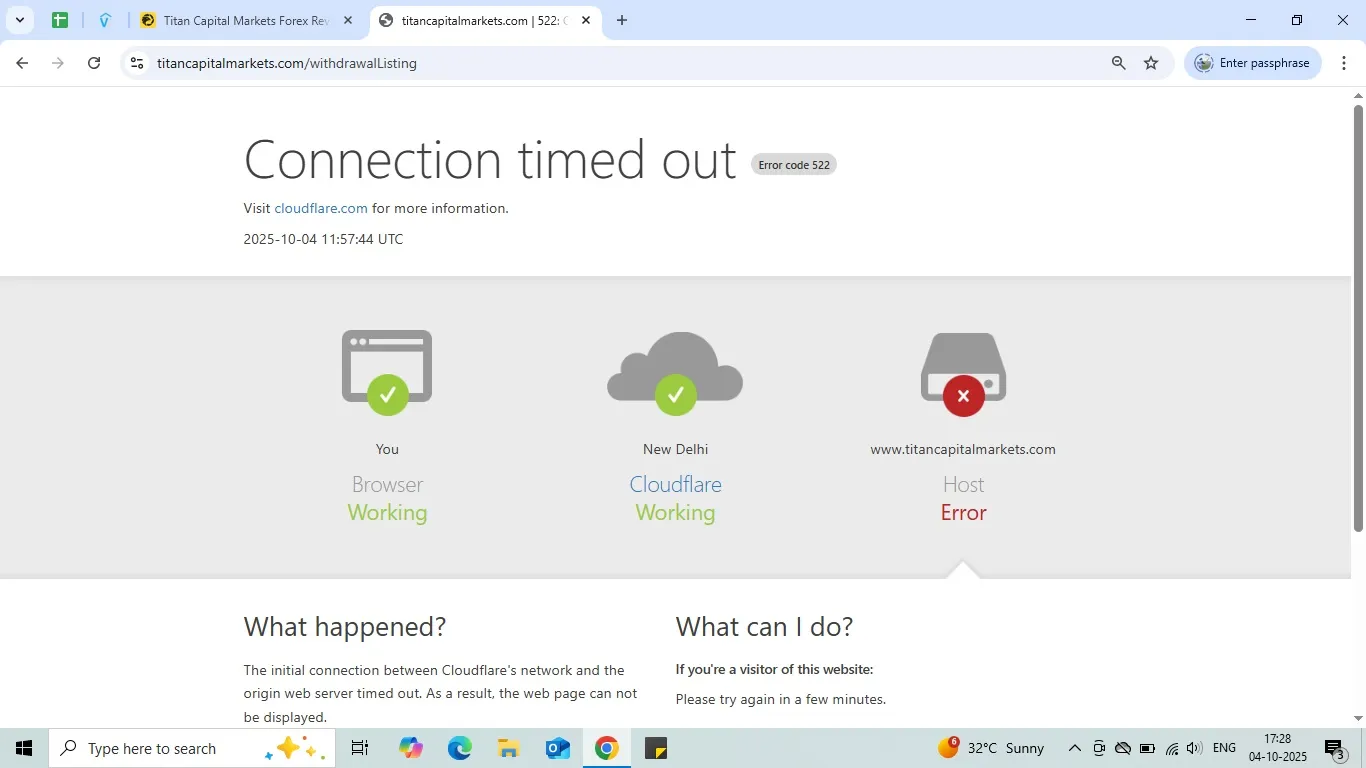Click the scrollbar up arrow
Viewport: 1366px width, 768px height.
pos(1358,95)
